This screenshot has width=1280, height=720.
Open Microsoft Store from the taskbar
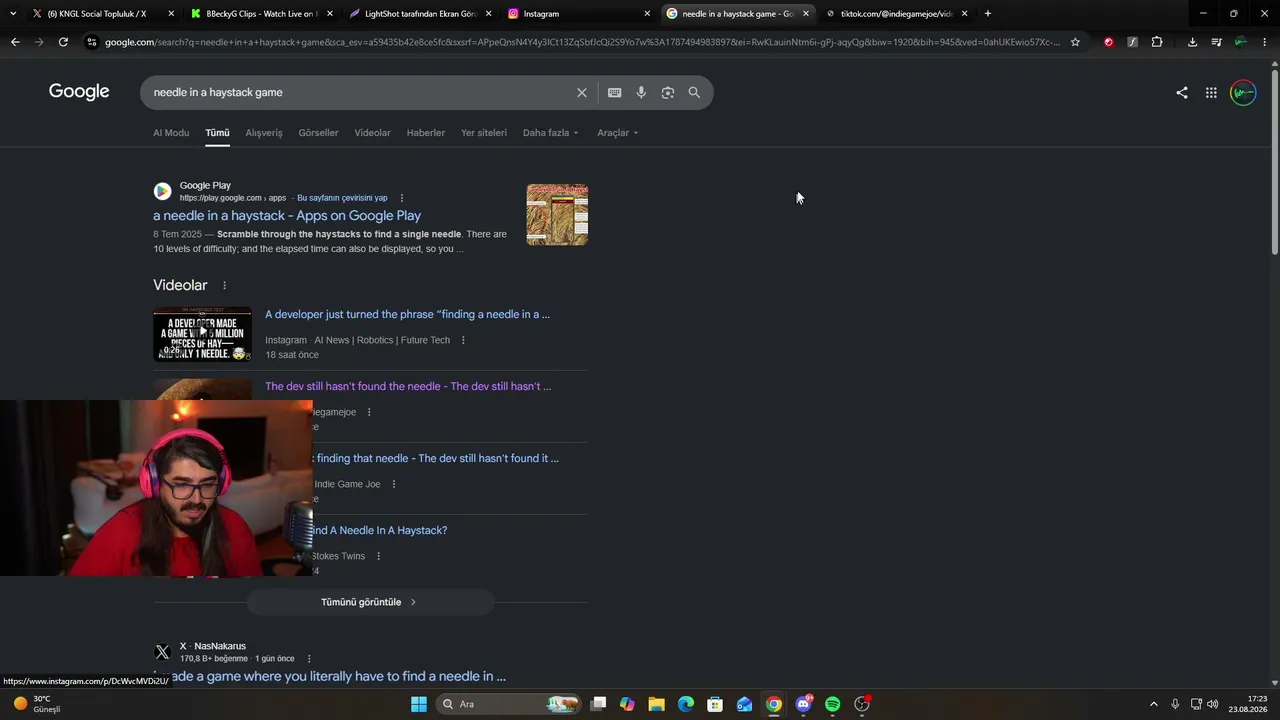(715, 704)
